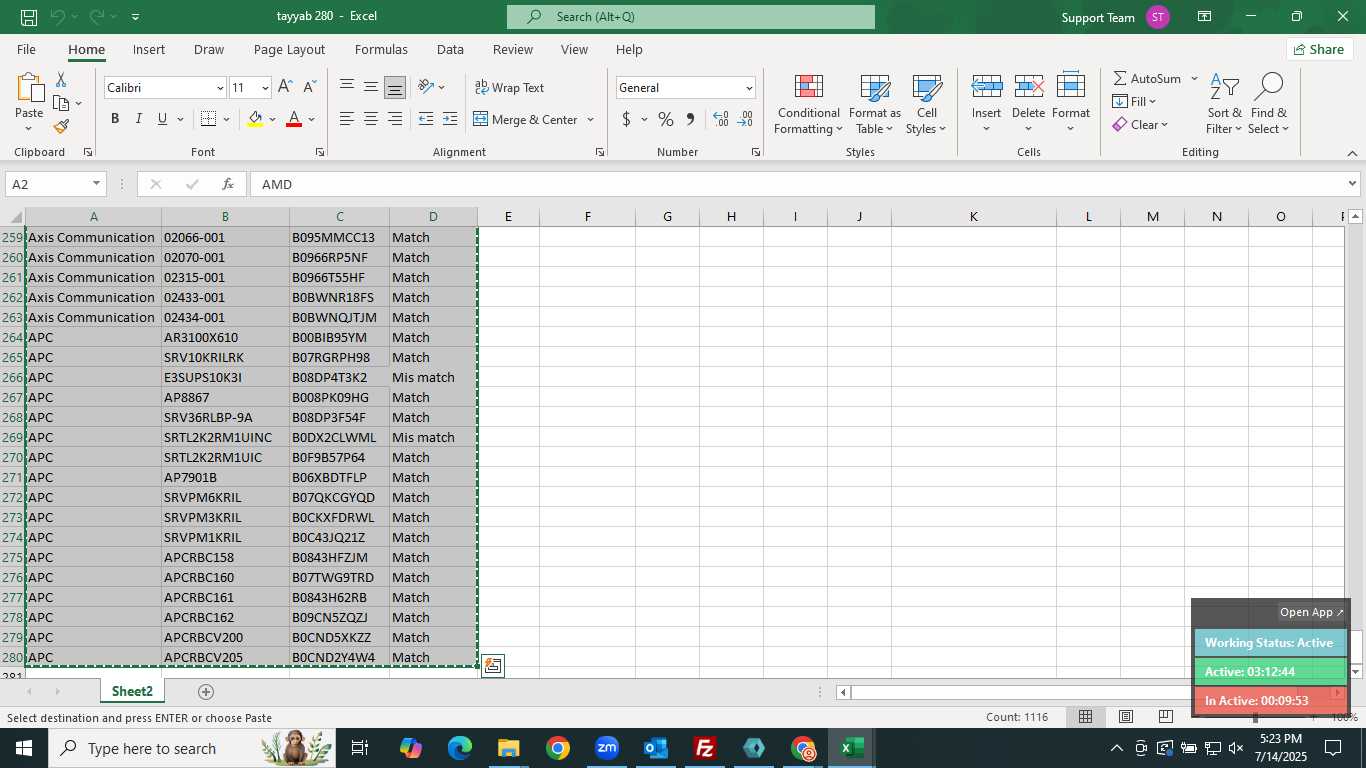Apply red font color A
Viewport: 1366px width, 768px height.
tap(294, 119)
